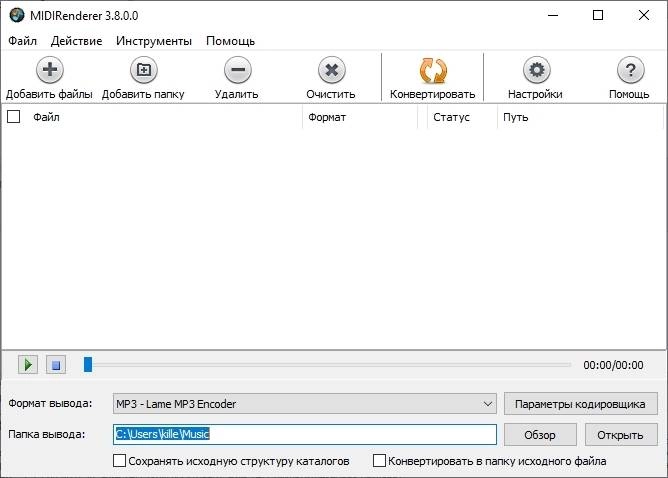Screen dimensions: 668x478
Task: Toggle the select-all checkbox beside Файл
Action: pyautogui.click(x=14, y=116)
